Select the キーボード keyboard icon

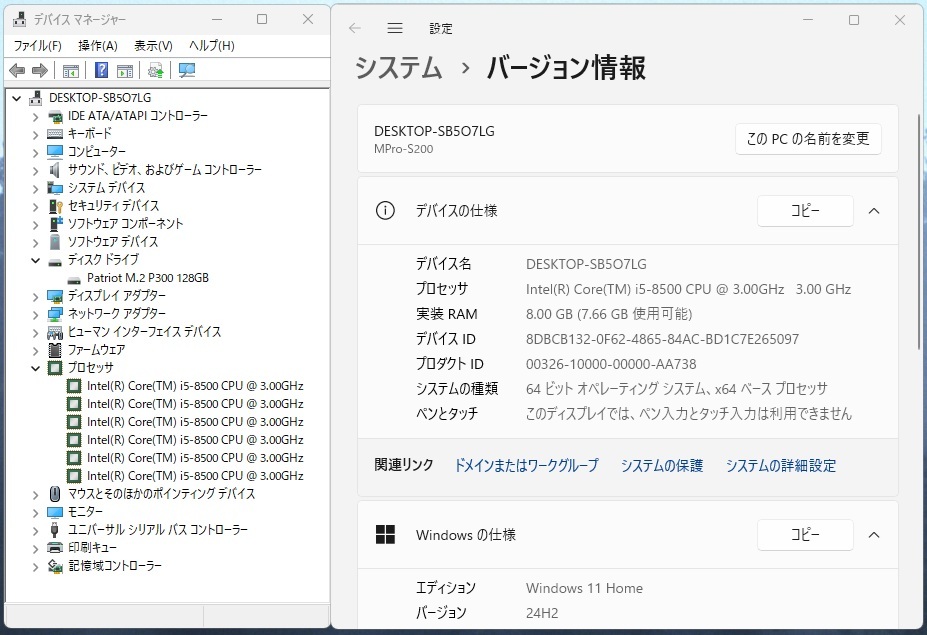[x=55, y=134]
